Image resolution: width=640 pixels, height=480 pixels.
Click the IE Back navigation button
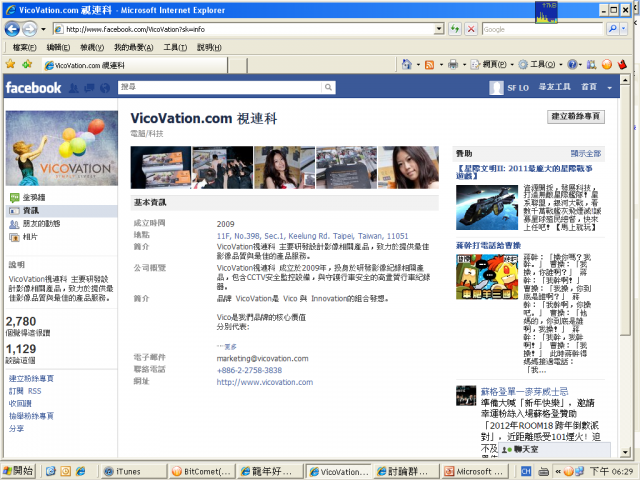12,29
